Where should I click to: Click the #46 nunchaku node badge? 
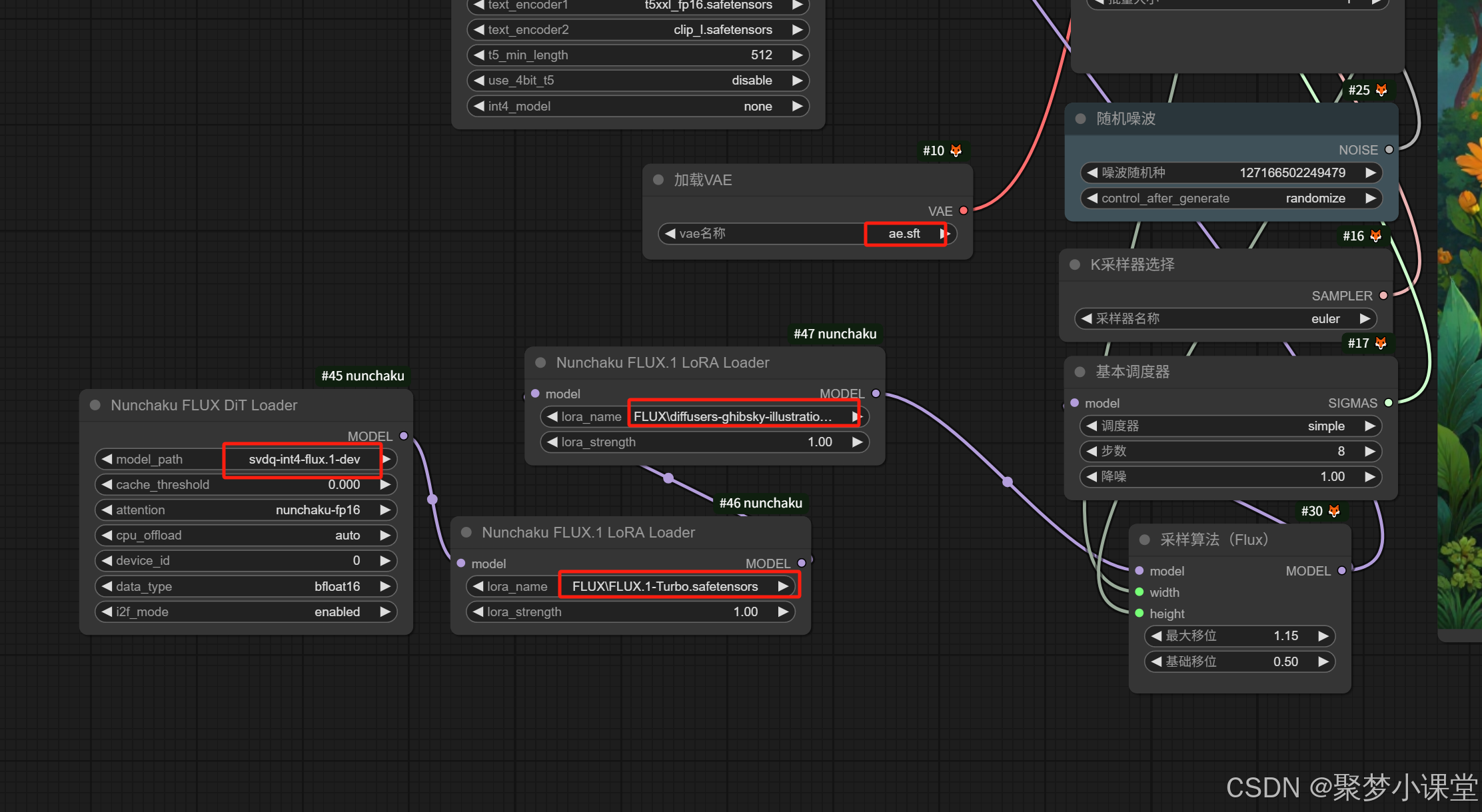760,503
